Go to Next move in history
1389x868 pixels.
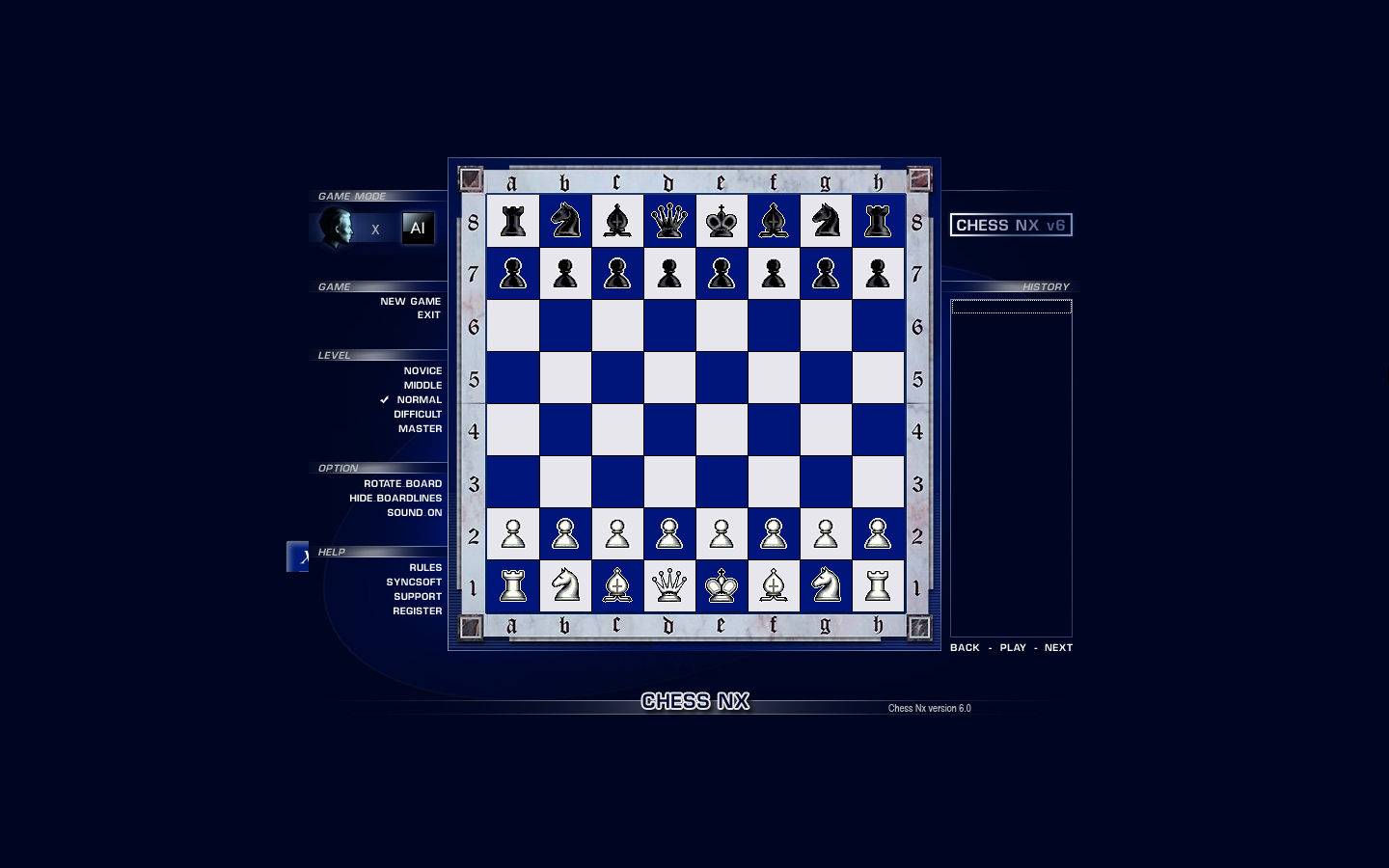pyautogui.click(x=1058, y=647)
